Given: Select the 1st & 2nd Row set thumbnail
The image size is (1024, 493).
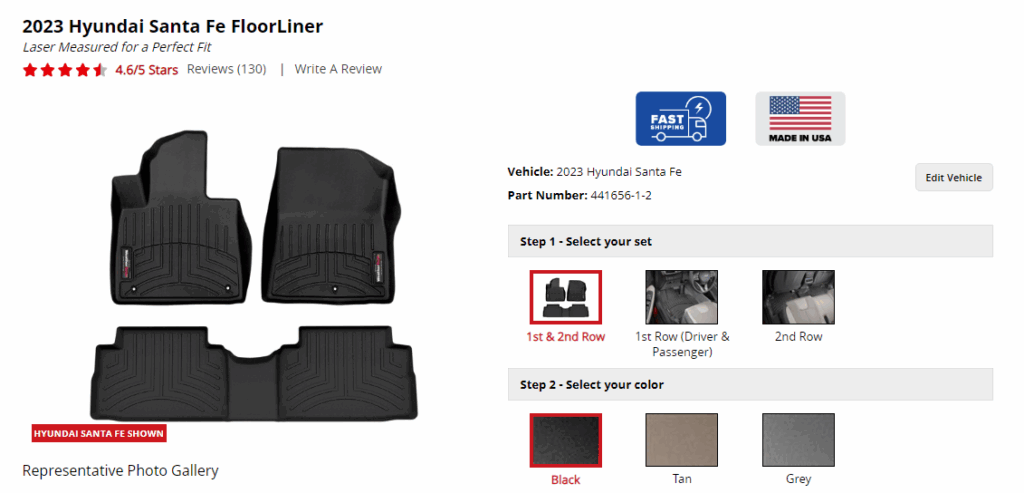Looking at the screenshot, I should click(566, 296).
